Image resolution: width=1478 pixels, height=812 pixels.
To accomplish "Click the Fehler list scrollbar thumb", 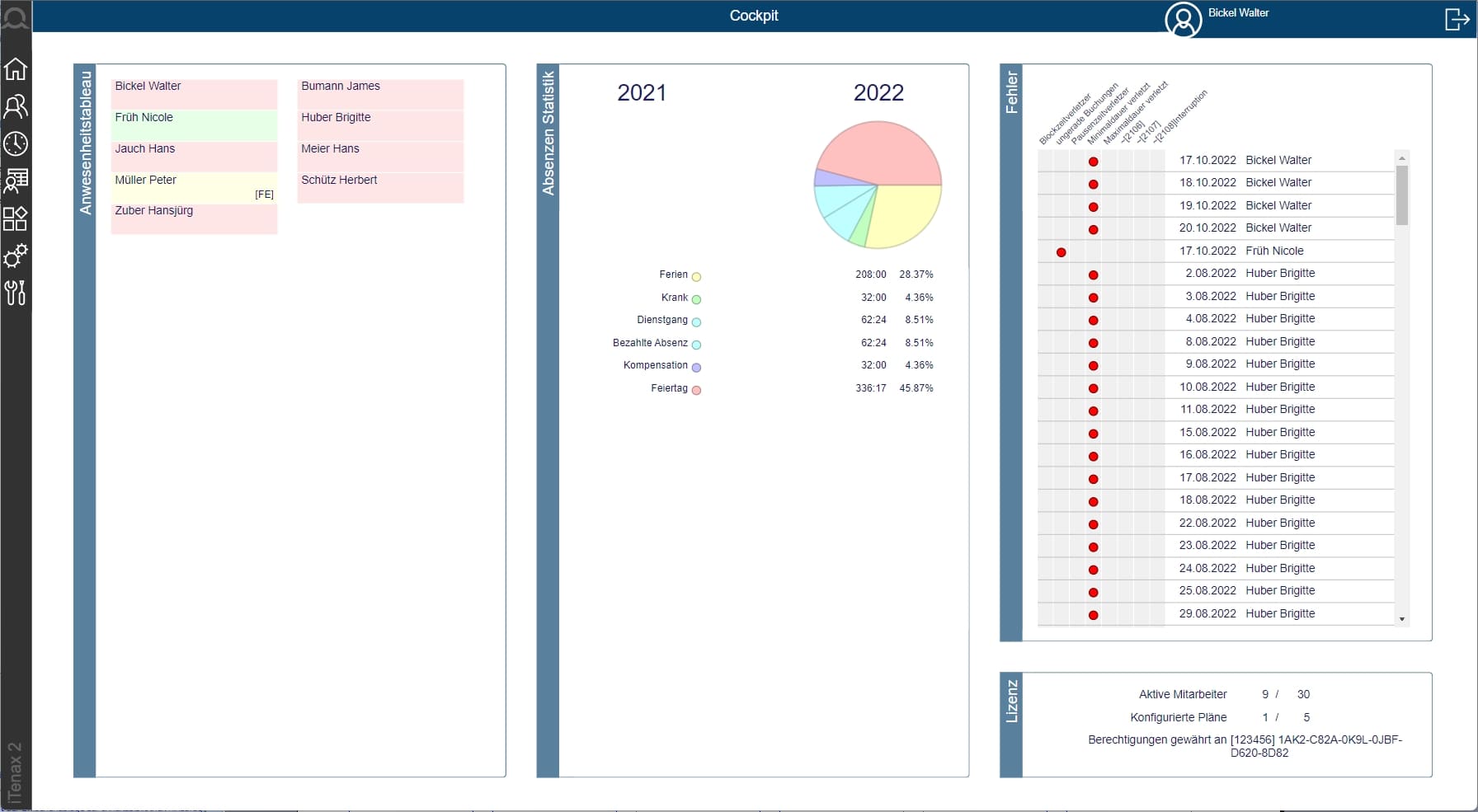I will (x=1401, y=195).
